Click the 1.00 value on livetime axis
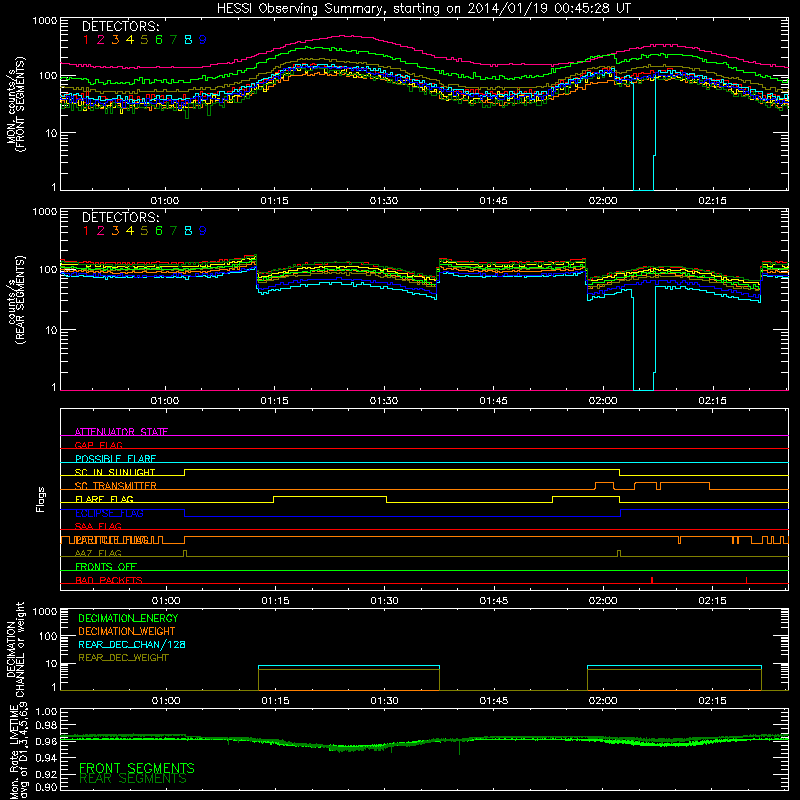Viewport: 800px width, 800px height. pyautogui.click(x=46, y=712)
